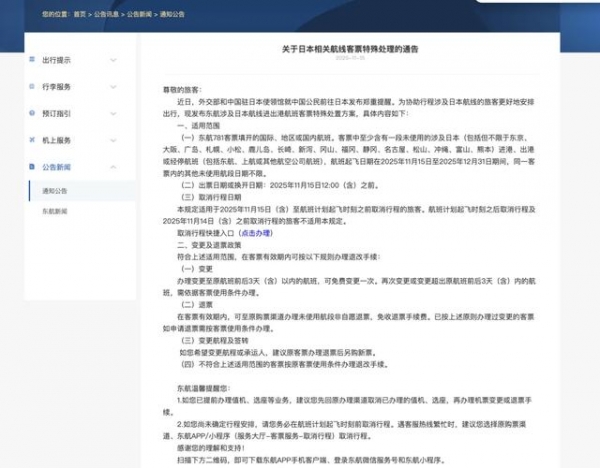The image size is (600, 468).
Task: Click the 行李服务 luggage icon
Action: point(33,87)
